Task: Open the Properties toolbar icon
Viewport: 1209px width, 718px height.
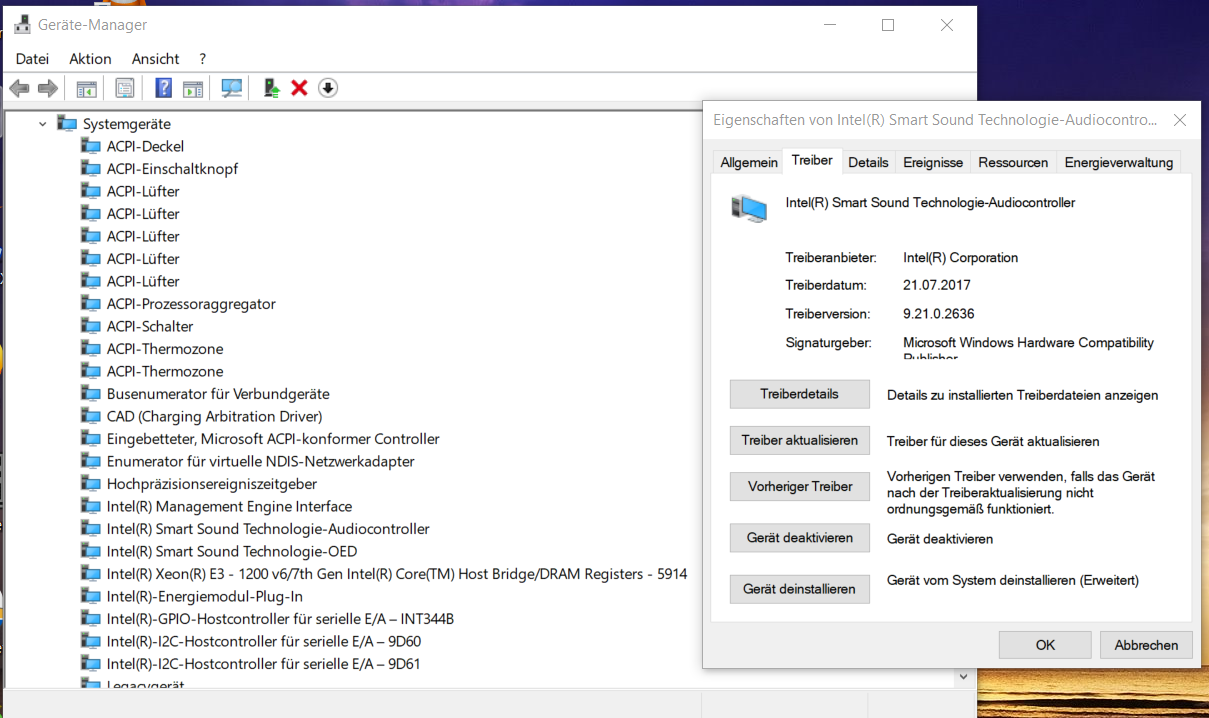Action: pyautogui.click(x=124, y=89)
